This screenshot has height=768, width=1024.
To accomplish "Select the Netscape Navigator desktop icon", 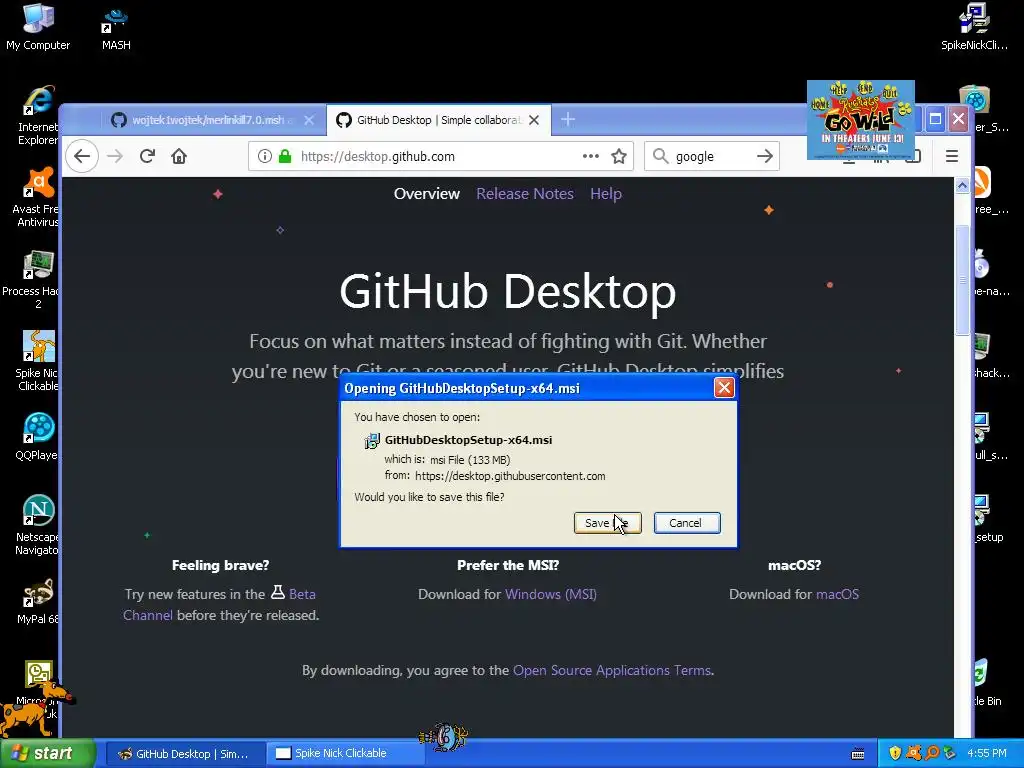I will tap(37, 525).
